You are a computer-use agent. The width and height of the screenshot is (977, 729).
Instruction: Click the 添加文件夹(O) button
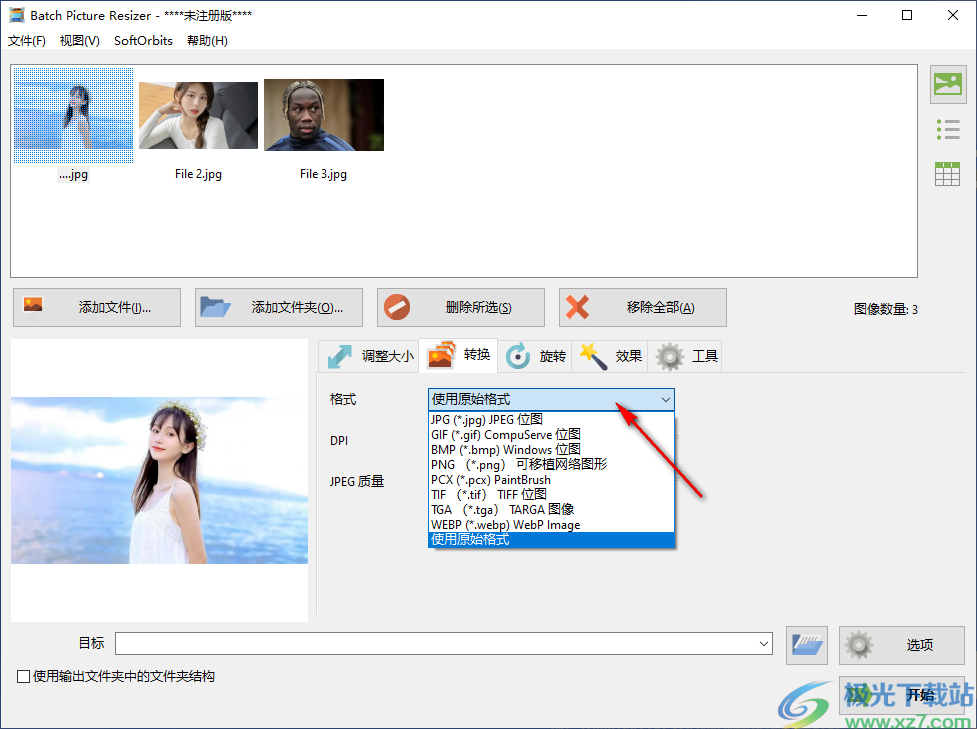[x=278, y=307]
